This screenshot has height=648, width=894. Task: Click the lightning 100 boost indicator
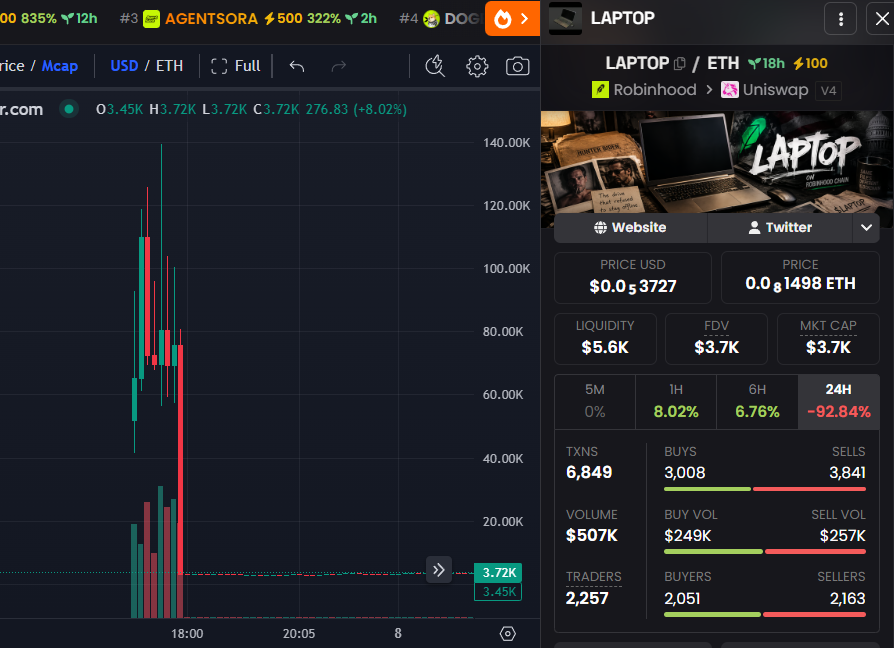(810, 63)
